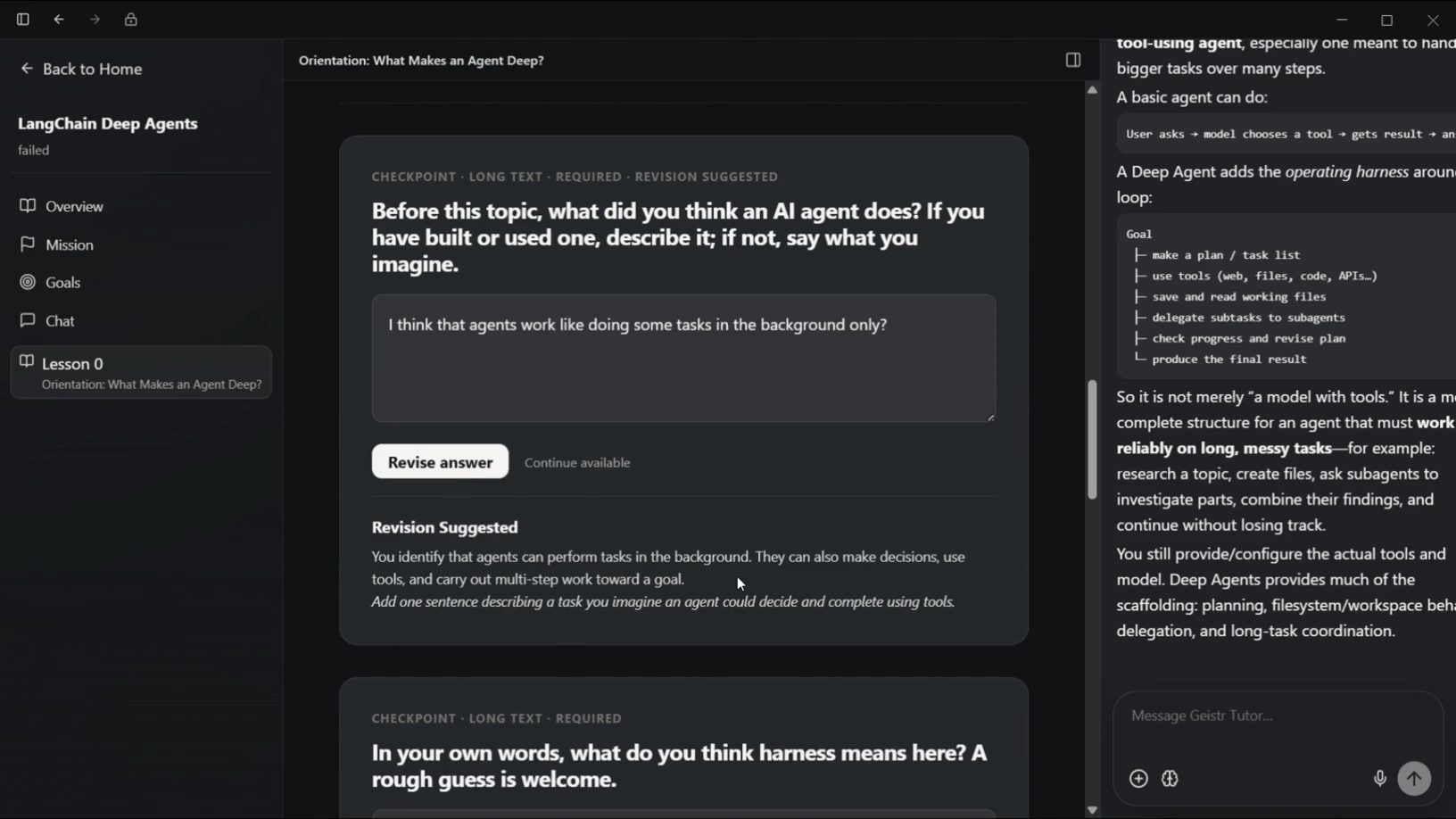Click the 'failed' status text
This screenshot has width=1456, height=819.
point(34,150)
